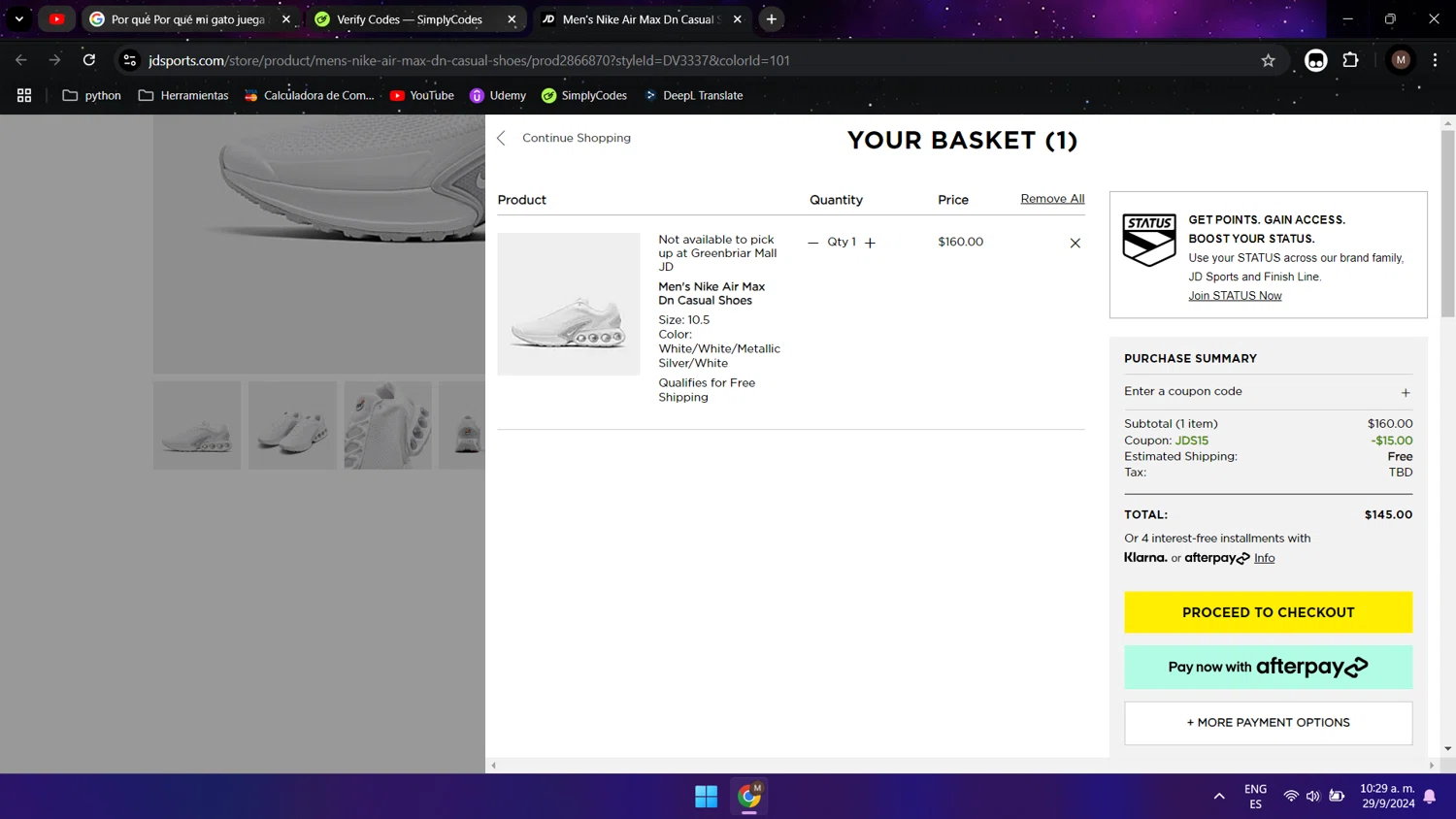The width and height of the screenshot is (1456, 819).
Task: Click the horizontal scrollbar of basket panel
Action: [x=961, y=766]
